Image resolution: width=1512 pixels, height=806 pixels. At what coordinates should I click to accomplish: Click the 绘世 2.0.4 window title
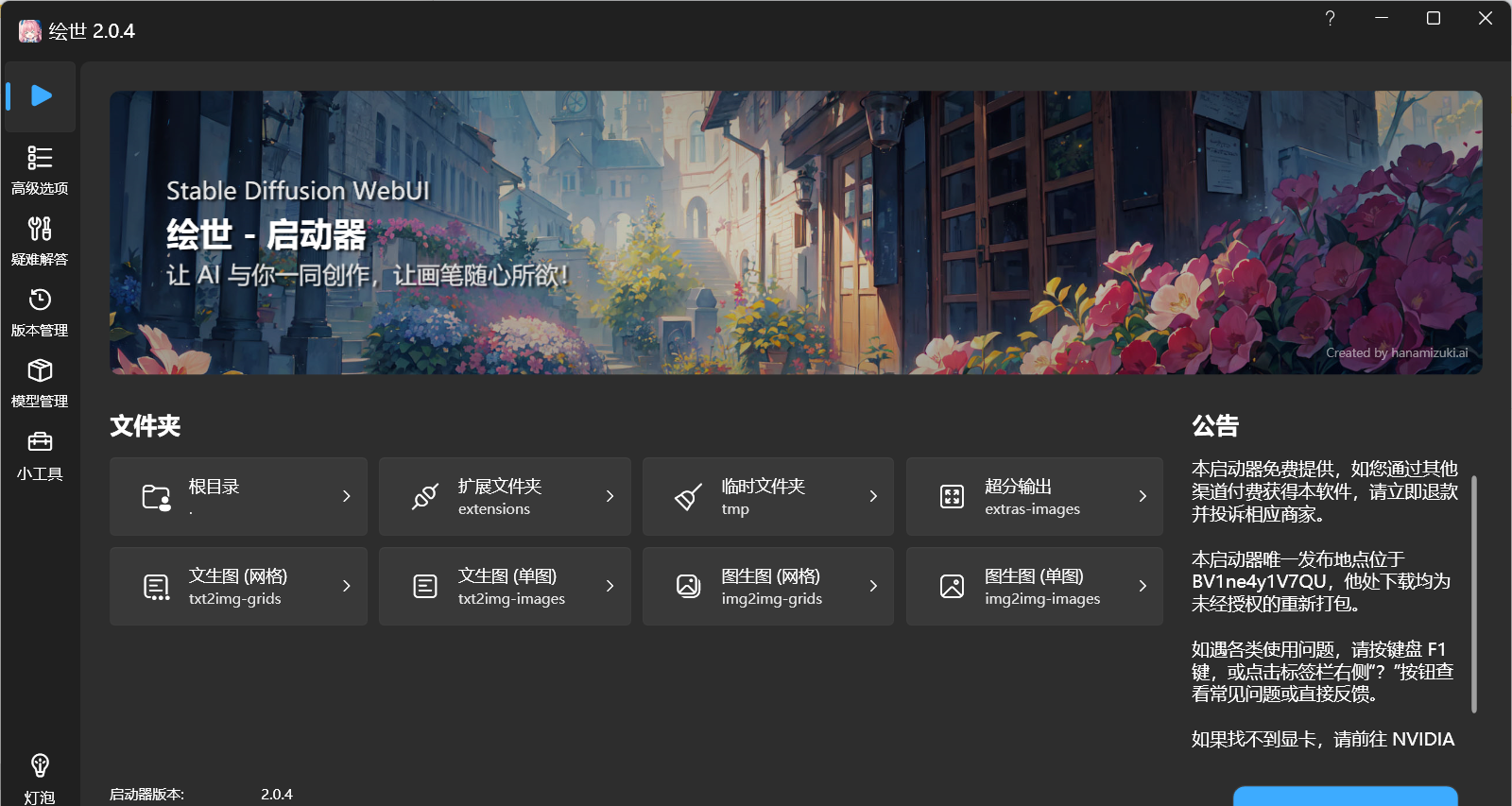92,31
